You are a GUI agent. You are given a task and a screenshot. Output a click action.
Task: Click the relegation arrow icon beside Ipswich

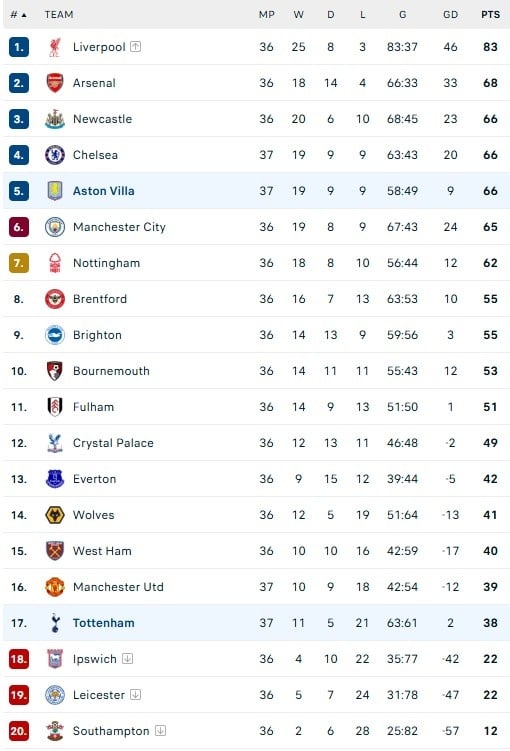[127, 659]
